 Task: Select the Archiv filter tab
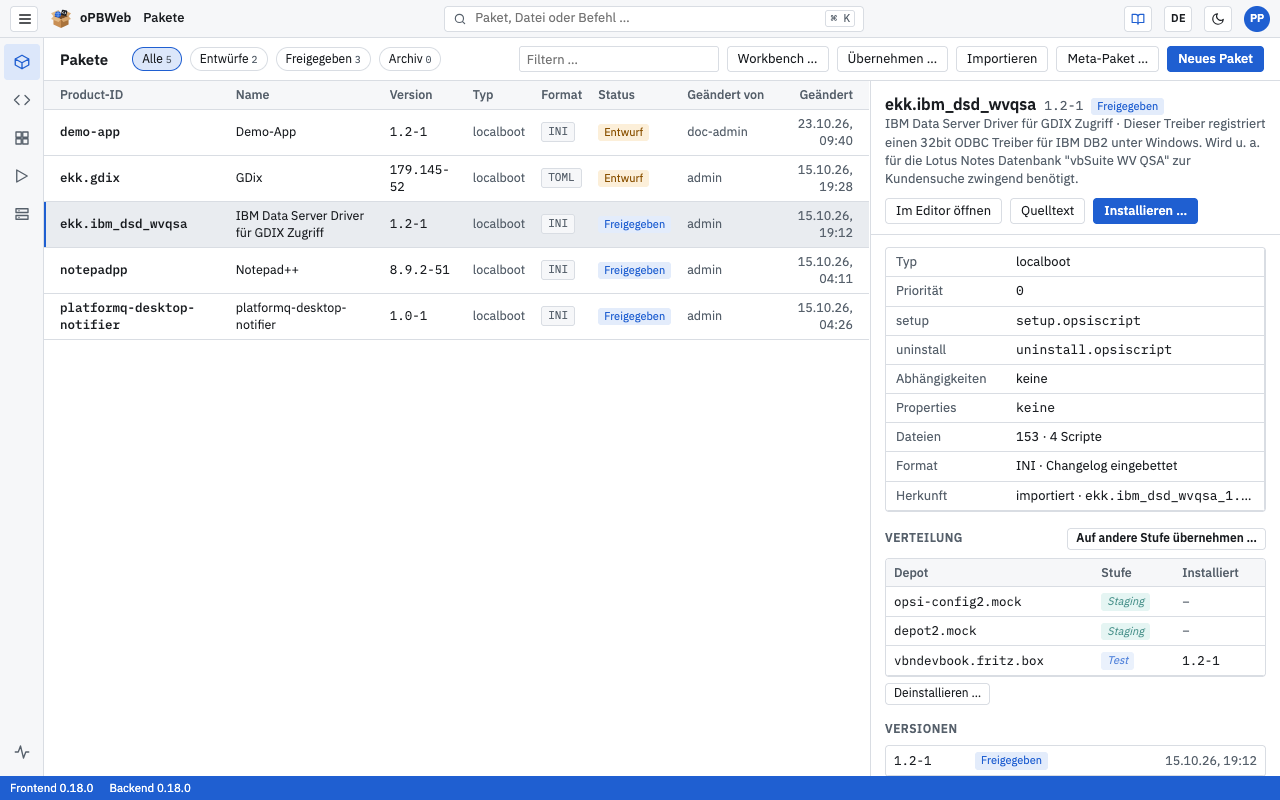(410, 59)
